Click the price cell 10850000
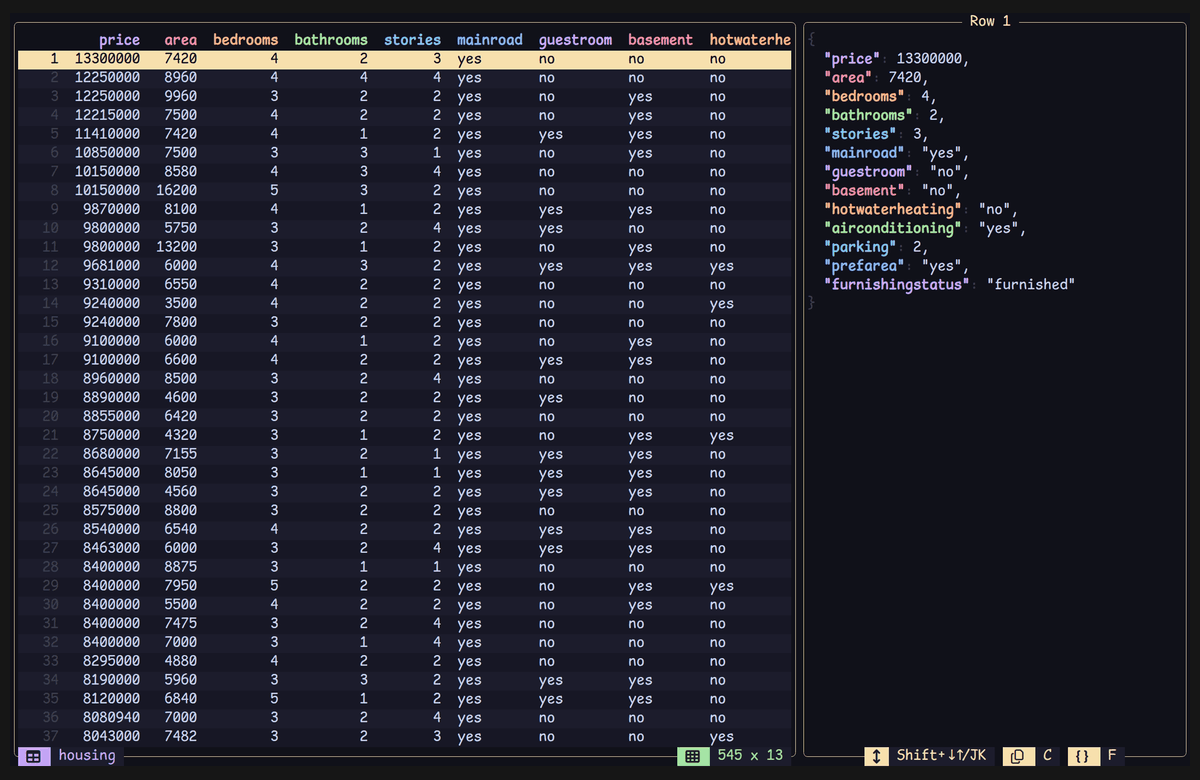1200x780 pixels. pyautogui.click(x=107, y=153)
